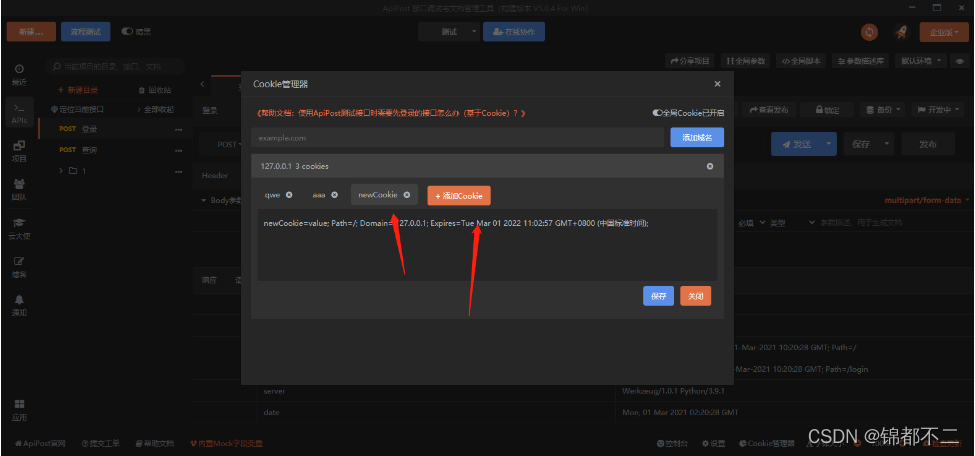
Task: Open Cookie管理器 from status bar
Action: [767, 444]
